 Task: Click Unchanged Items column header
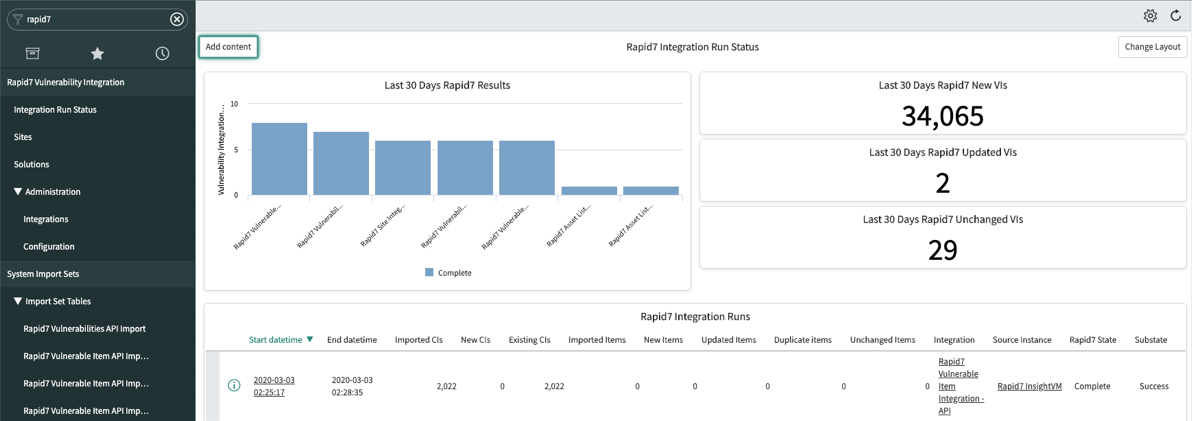(883, 340)
